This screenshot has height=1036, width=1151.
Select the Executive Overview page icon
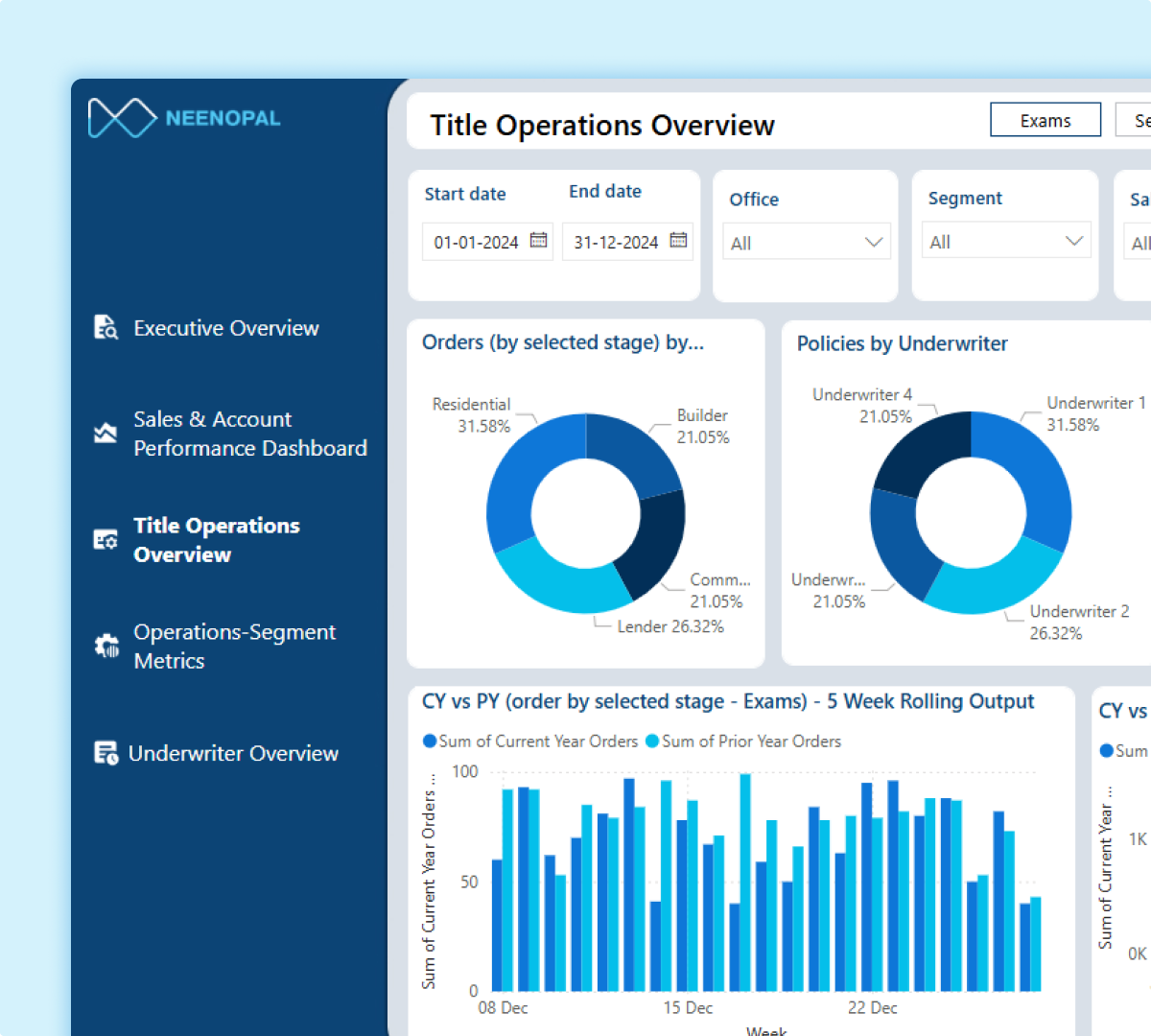106,327
